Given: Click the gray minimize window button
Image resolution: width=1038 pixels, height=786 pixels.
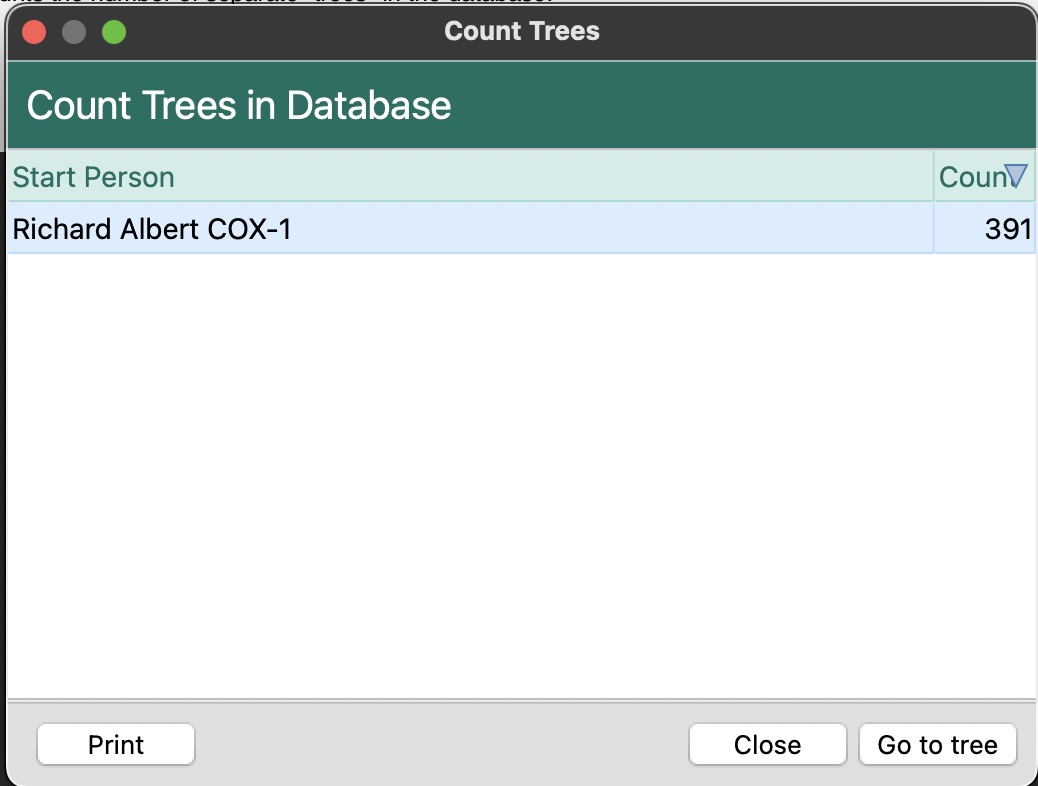Looking at the screenshot, I should [x=74, y=32].
